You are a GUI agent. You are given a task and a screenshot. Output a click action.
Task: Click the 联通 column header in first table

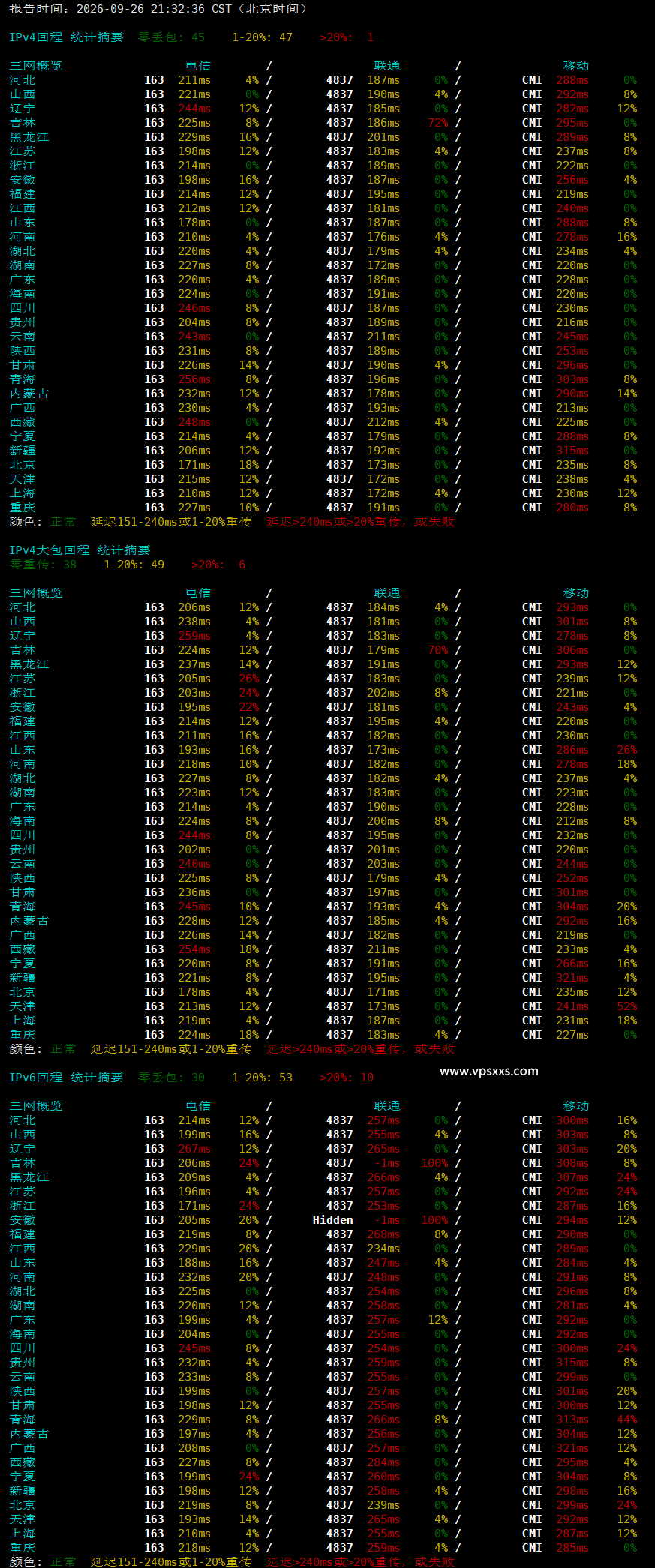(x=387, y=66)
